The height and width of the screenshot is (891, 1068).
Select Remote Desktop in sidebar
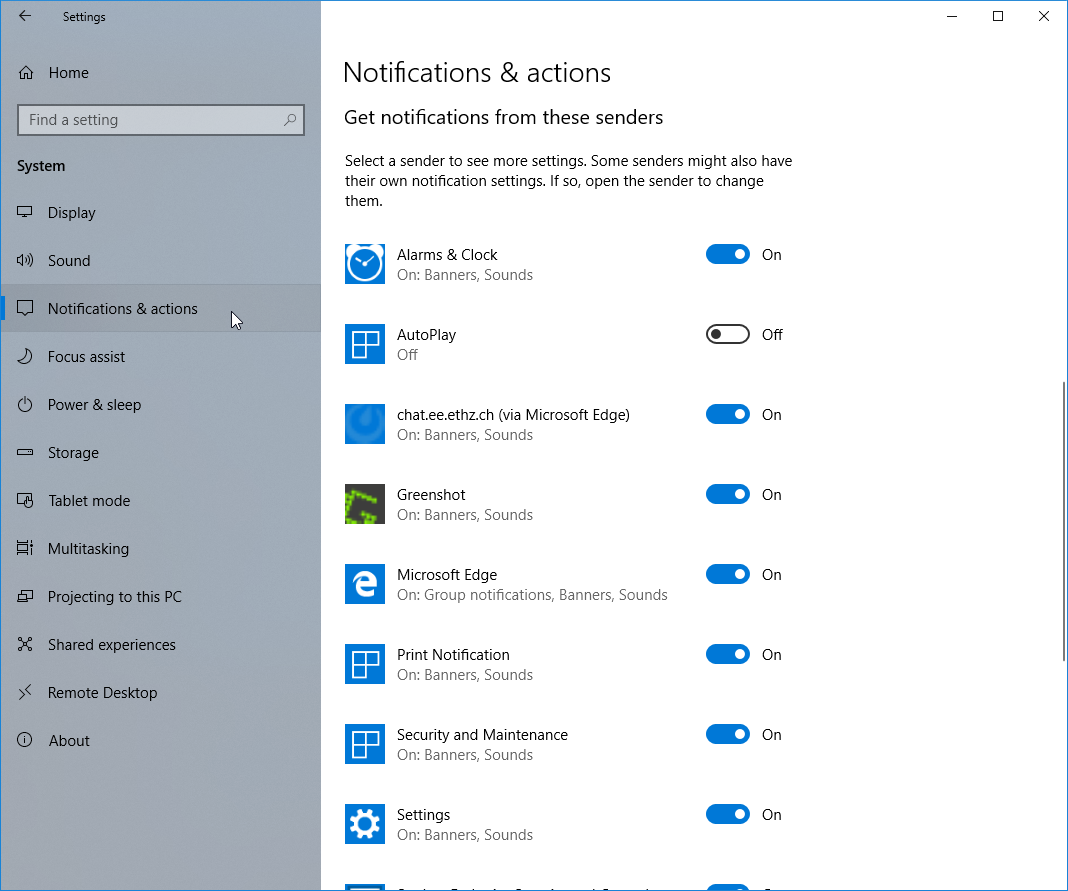[x=161, y=692]
